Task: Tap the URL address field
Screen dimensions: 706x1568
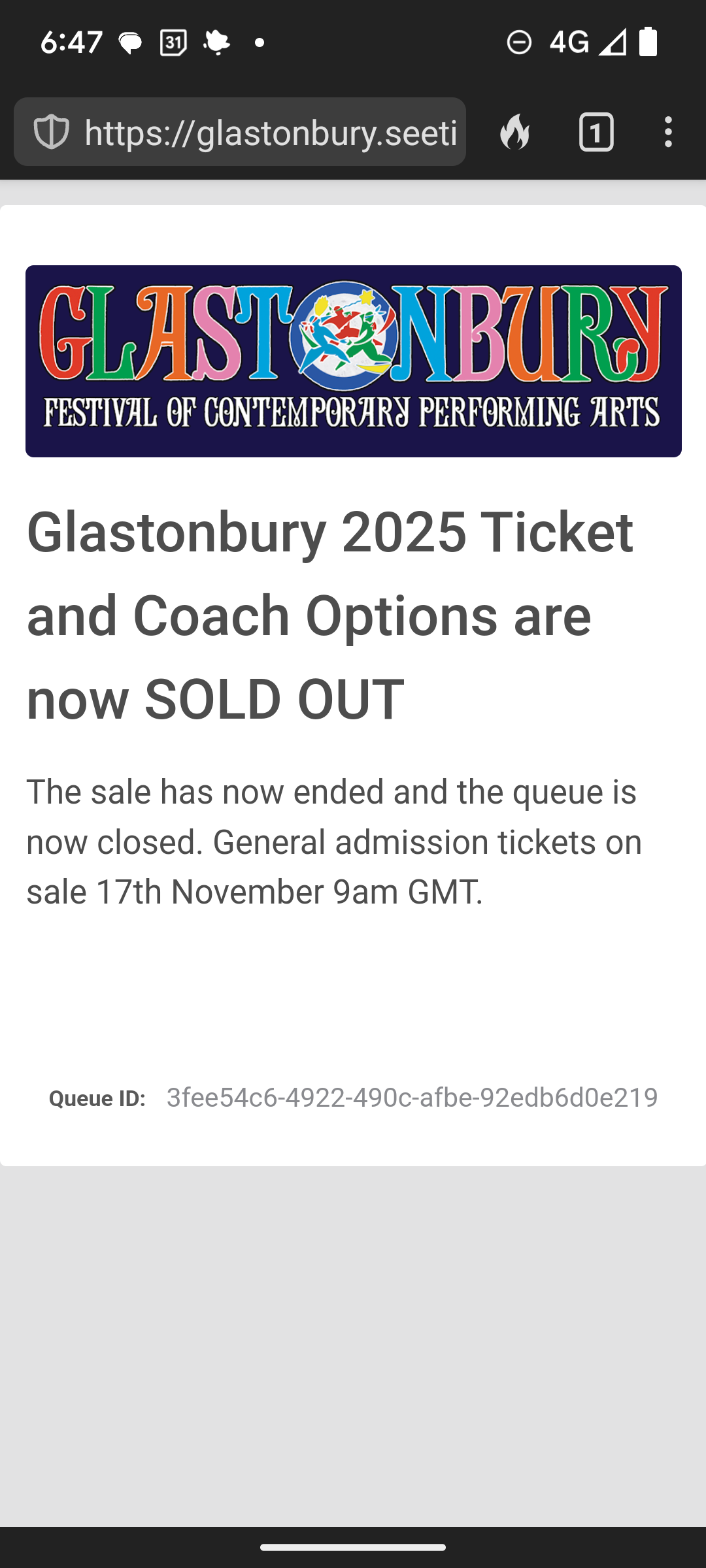Action: click(x=240, y=132)
